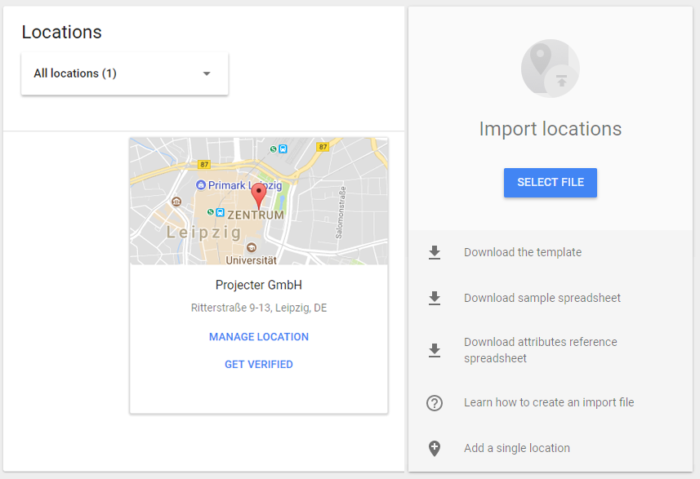Click the Locations heading
The image size is (700, 479).
(62, 32)
